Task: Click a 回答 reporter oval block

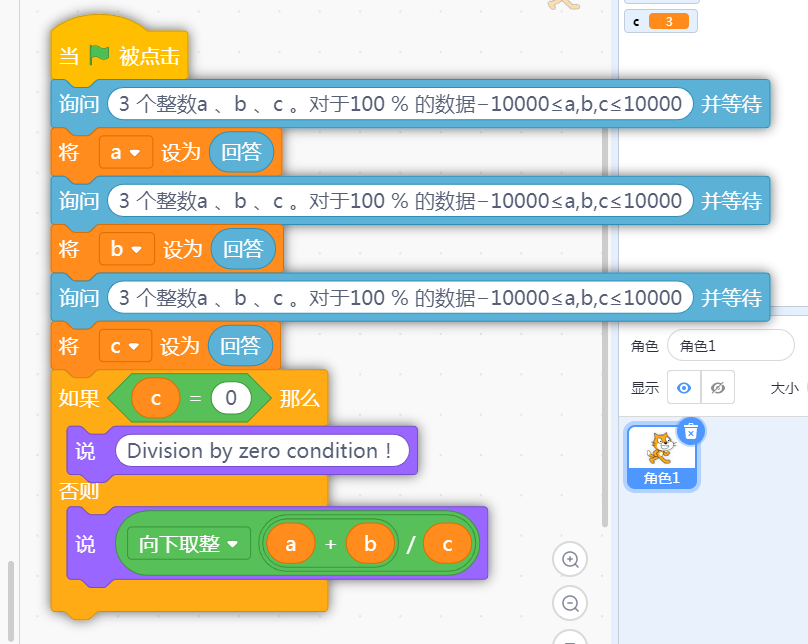Action: tap(242, 152)
